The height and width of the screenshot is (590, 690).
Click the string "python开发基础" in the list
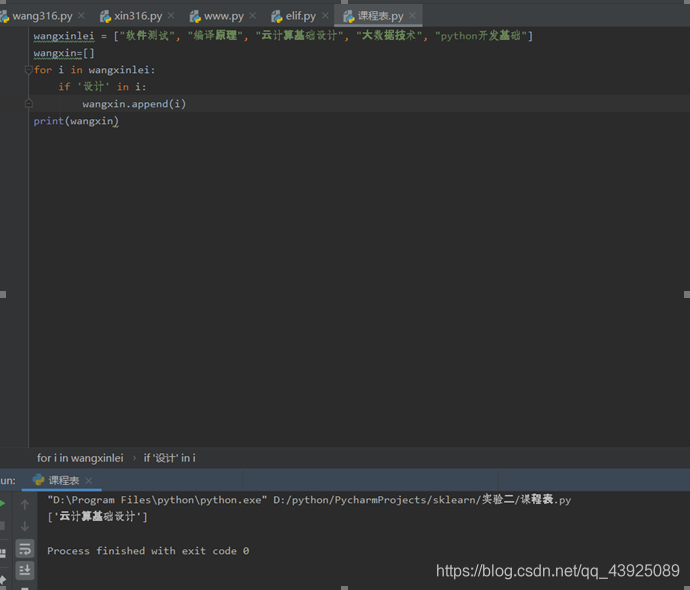coord(481,36)
